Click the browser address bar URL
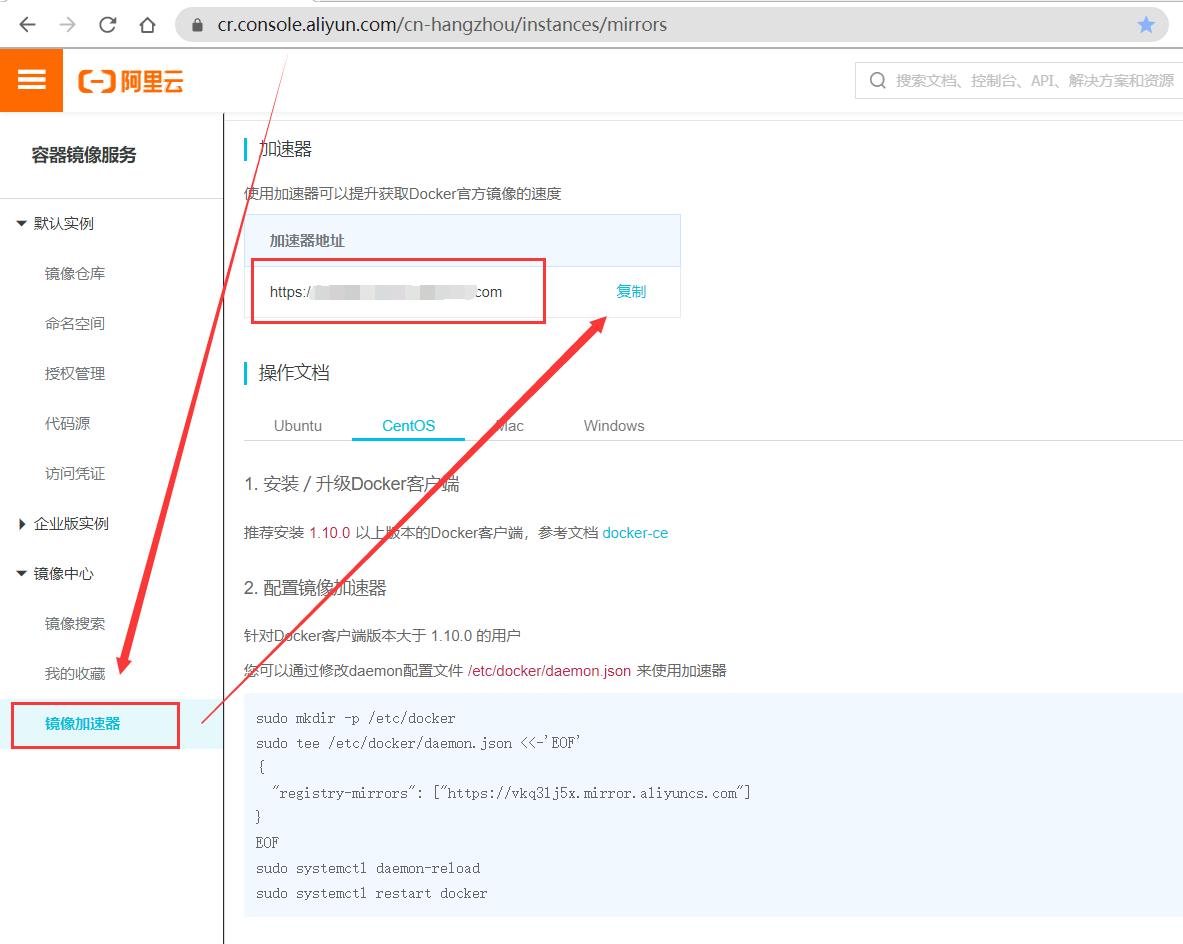 (x=442, y=25)
